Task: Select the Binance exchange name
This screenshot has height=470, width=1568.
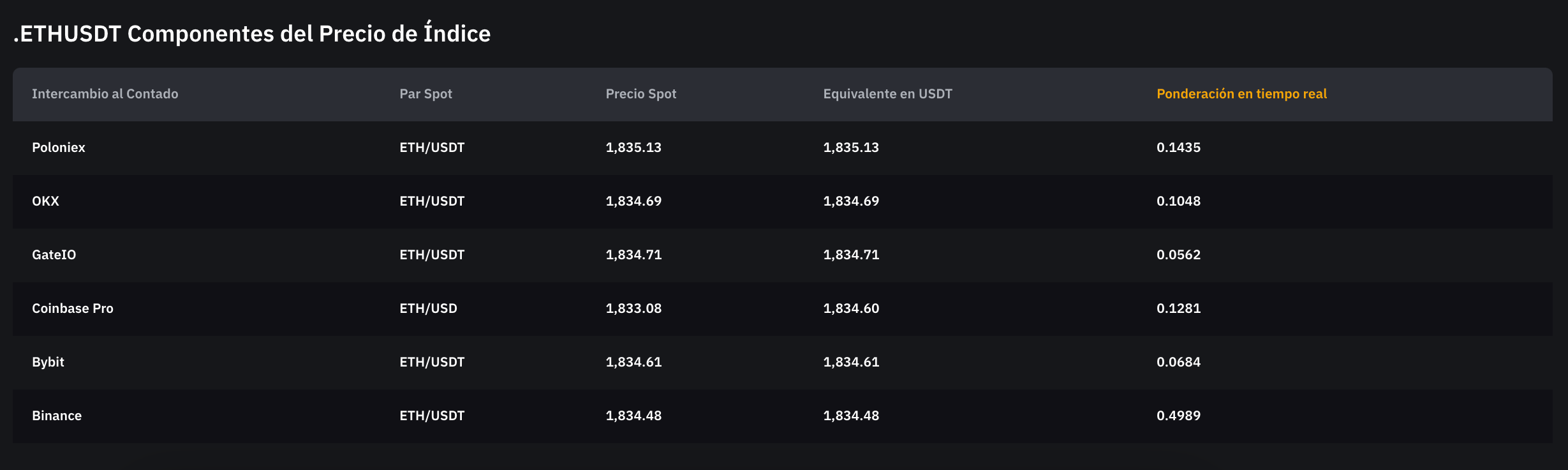Action: (x=57, y=416)
